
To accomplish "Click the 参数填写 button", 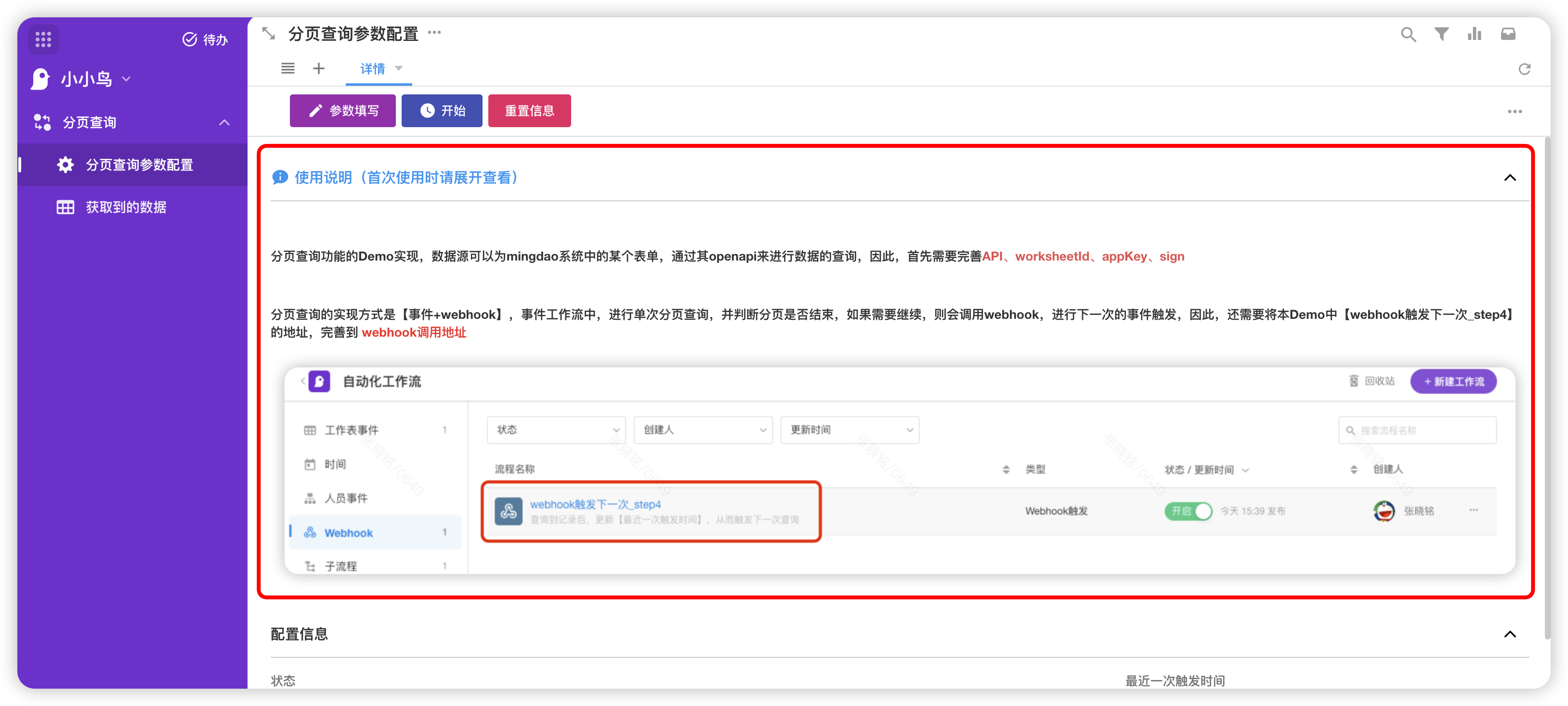I will 343,111.
